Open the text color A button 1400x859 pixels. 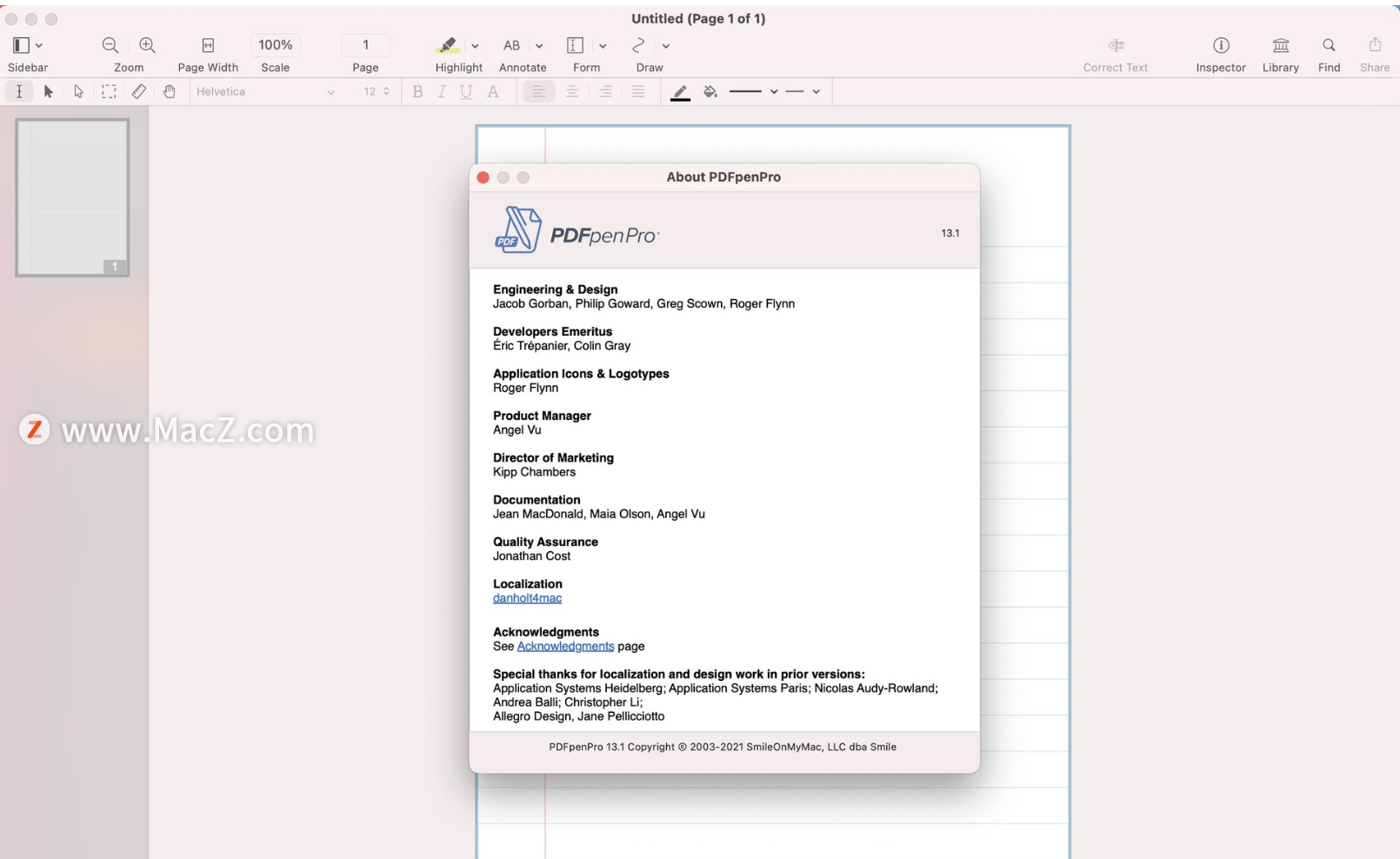[x=493, y=91]
